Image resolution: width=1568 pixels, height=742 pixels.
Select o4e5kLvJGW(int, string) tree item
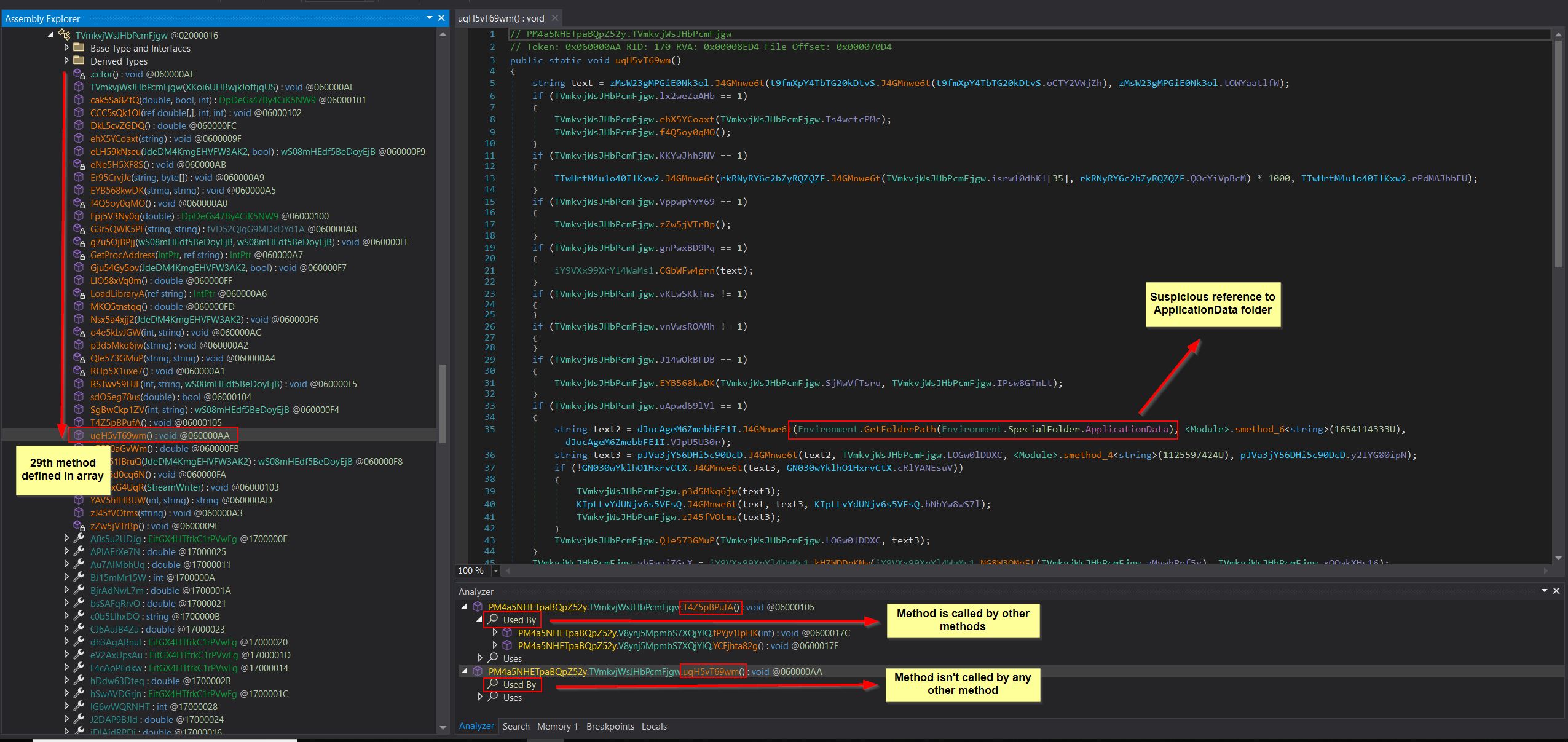[x=176, y=332]
